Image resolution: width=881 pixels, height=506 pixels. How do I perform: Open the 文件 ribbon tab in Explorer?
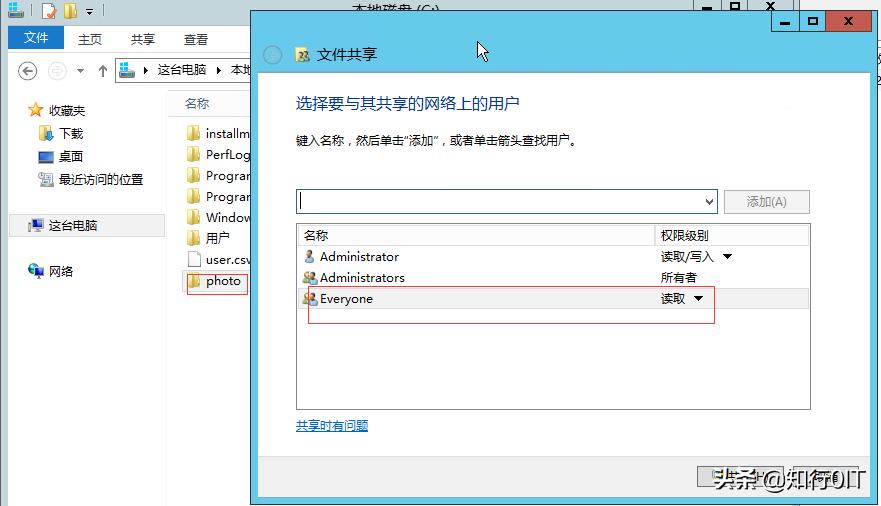tap(36, 38)
